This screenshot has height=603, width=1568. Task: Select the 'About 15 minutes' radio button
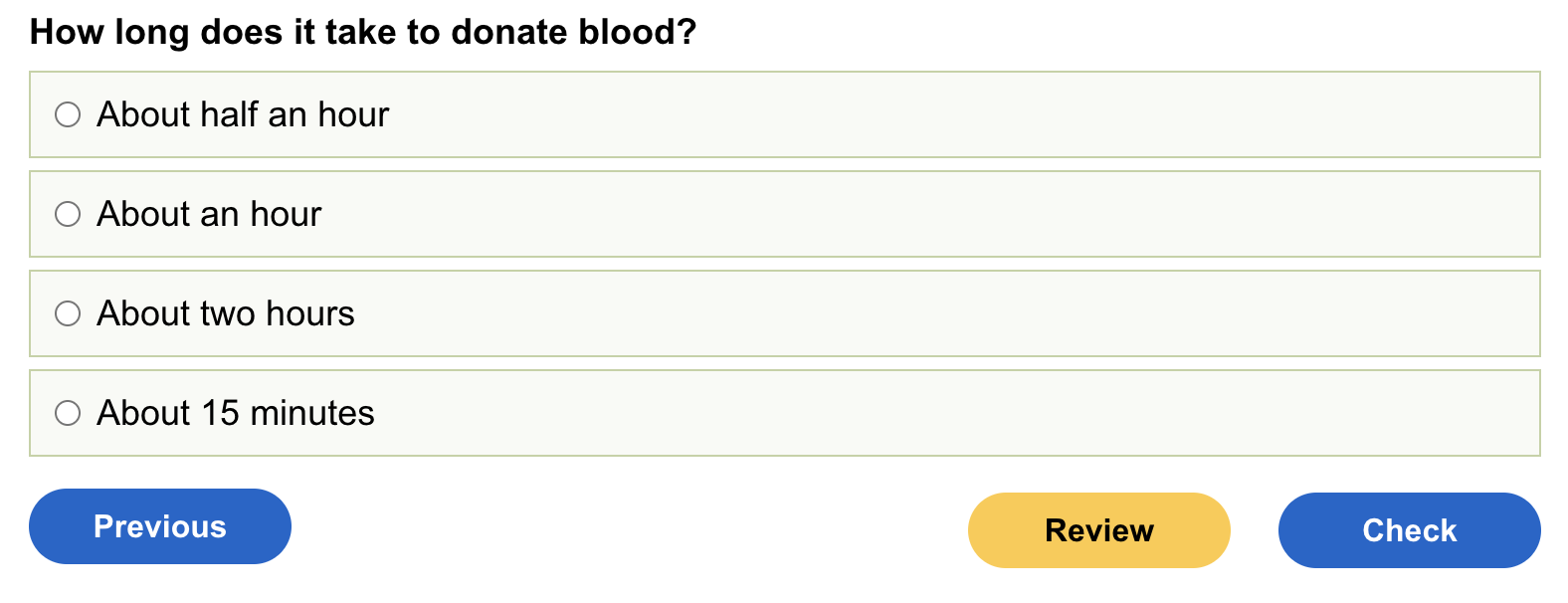click(x=68, y=413)
